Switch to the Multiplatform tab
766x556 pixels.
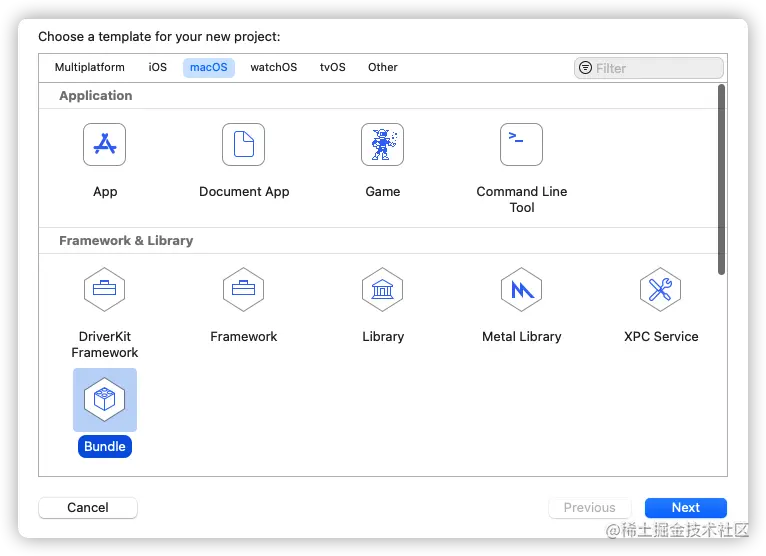(89, 67)
